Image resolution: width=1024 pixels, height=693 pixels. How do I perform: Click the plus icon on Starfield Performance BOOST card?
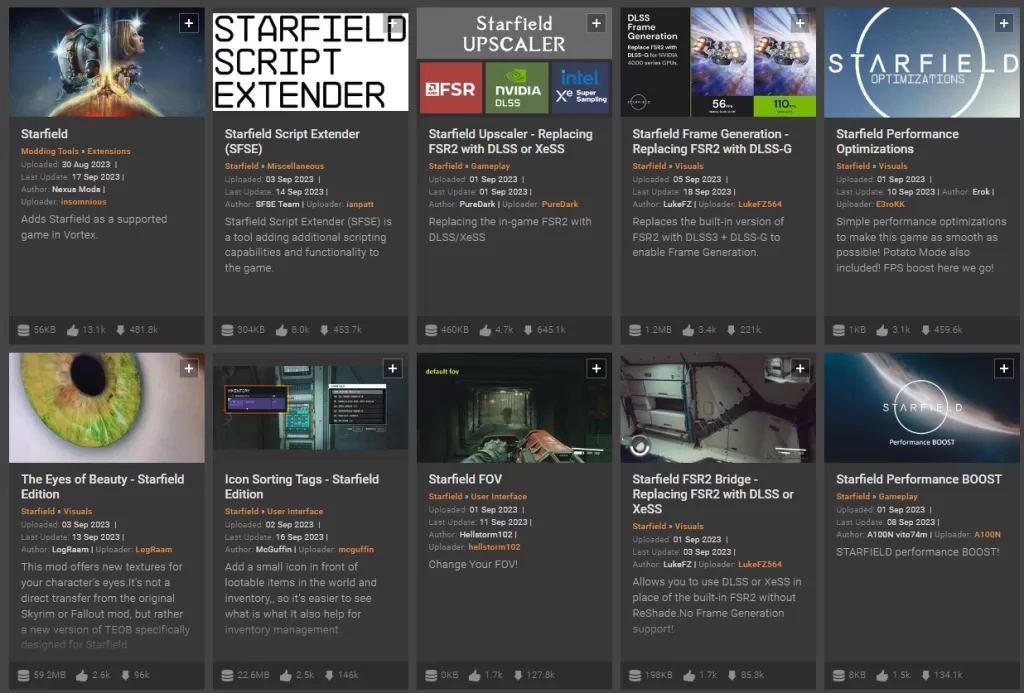pyautogui.click(x=1004, y=368)
